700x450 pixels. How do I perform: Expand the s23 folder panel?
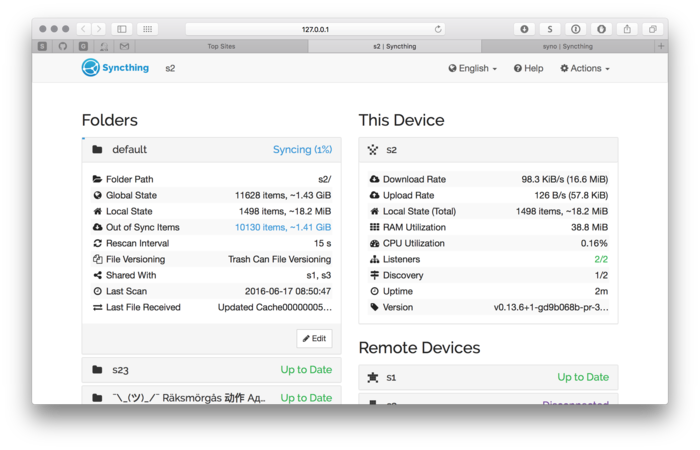click(x=212, y=370)
